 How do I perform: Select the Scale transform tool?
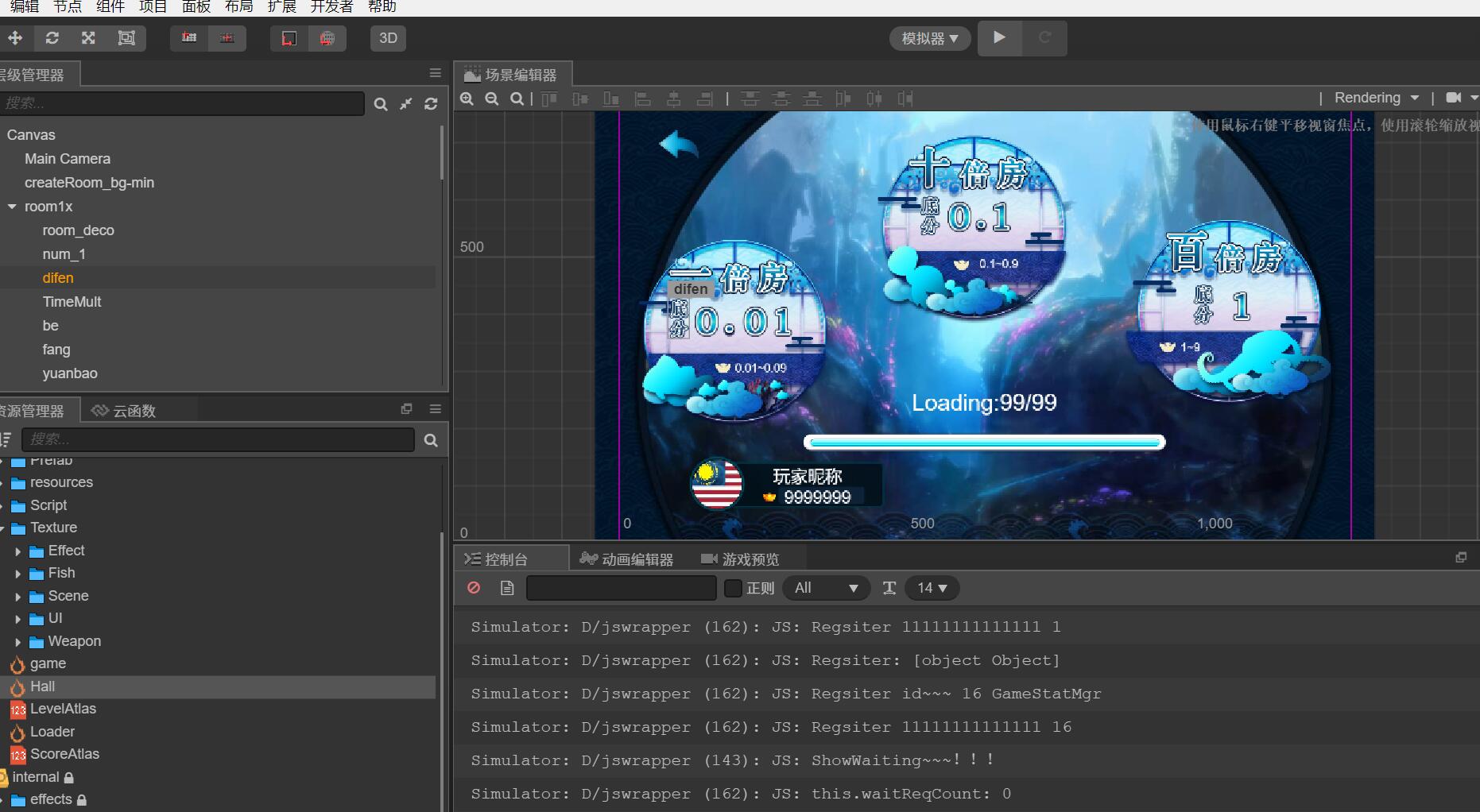click(x=88, y=38)
